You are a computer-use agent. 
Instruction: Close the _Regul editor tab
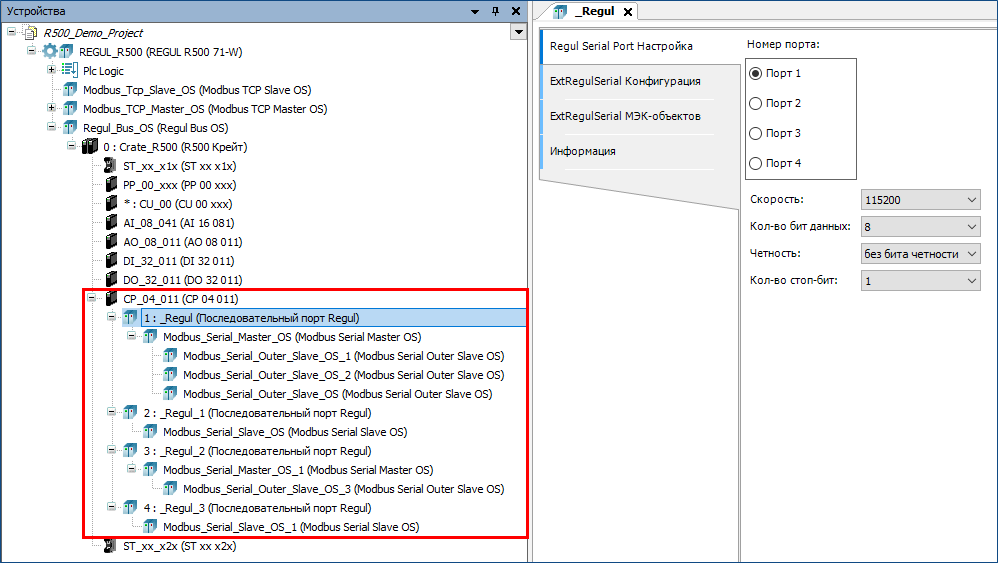tap(627, 12)
